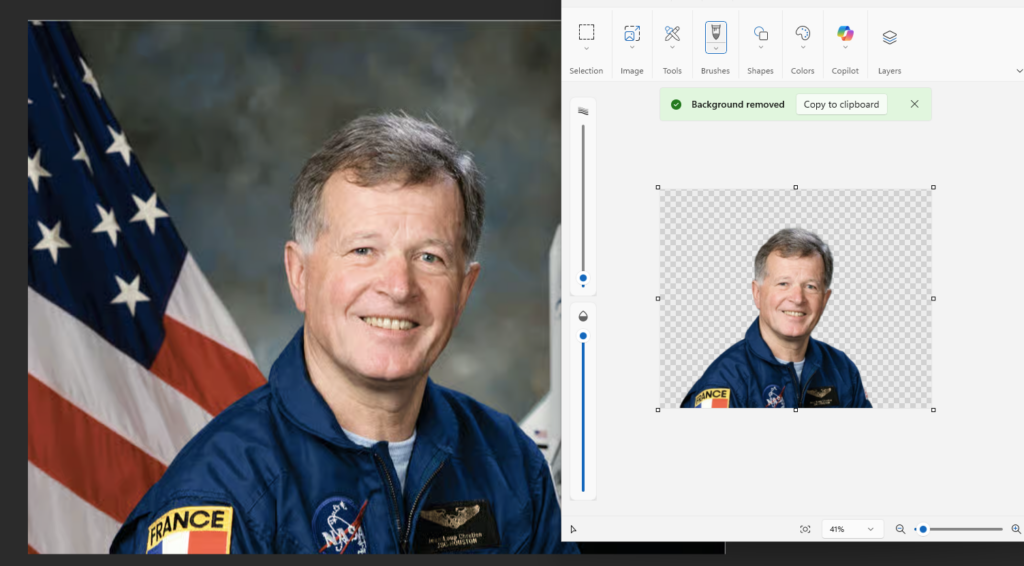Click the Tools pencil and brush icon
Image resolution: width=1024 pixels, height=566 pixels.
(x=672, y=33)
